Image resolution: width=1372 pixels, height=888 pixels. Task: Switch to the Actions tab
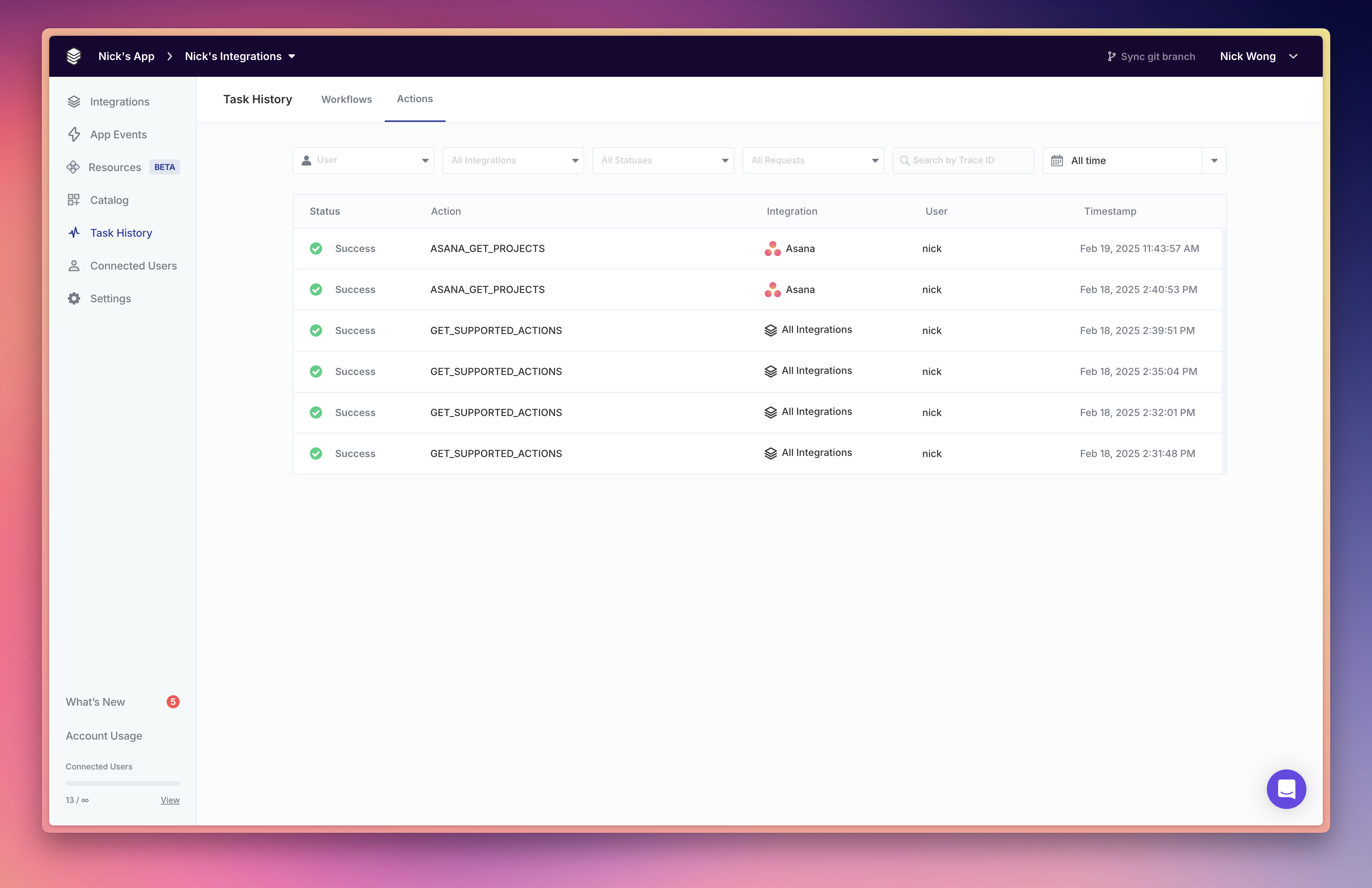tap(415, 98)
